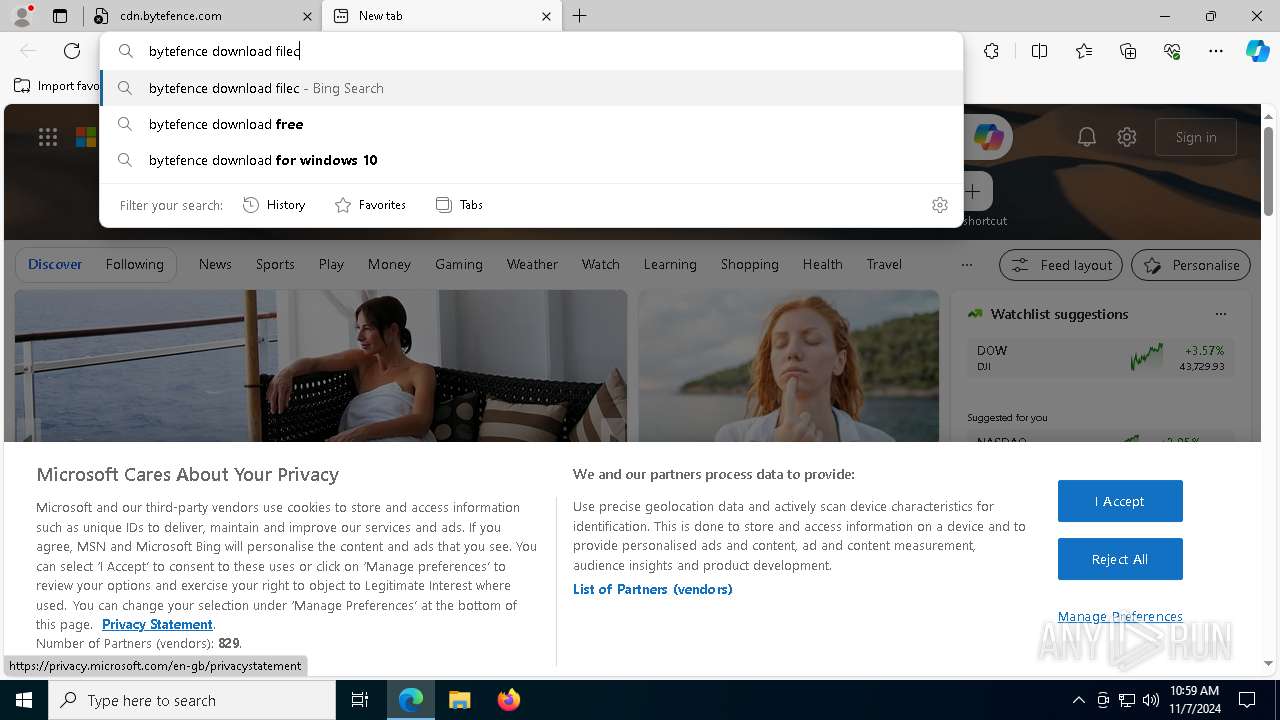Open the Sports category
The width and height of the screenshot is (1280, 720).
pyautogui.click(x=275, y=264)
